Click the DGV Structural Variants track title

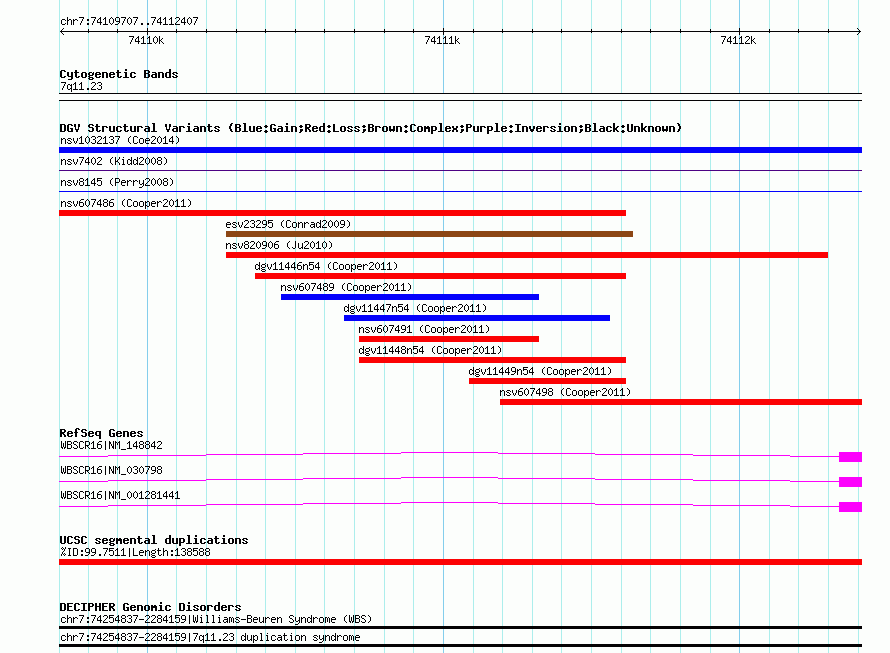point(370,128)
